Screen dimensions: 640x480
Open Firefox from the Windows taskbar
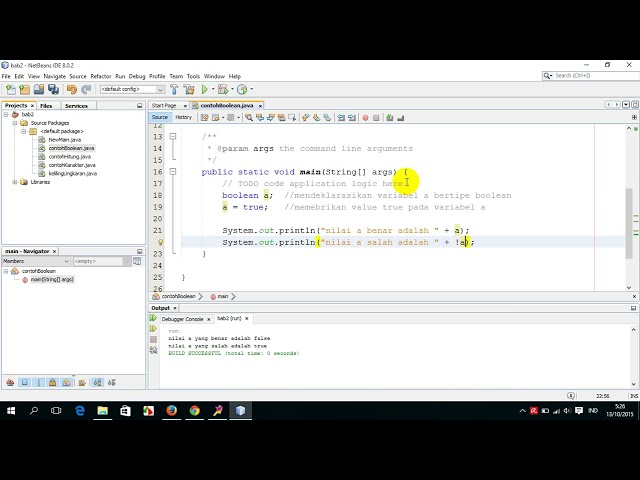point(171,410)
